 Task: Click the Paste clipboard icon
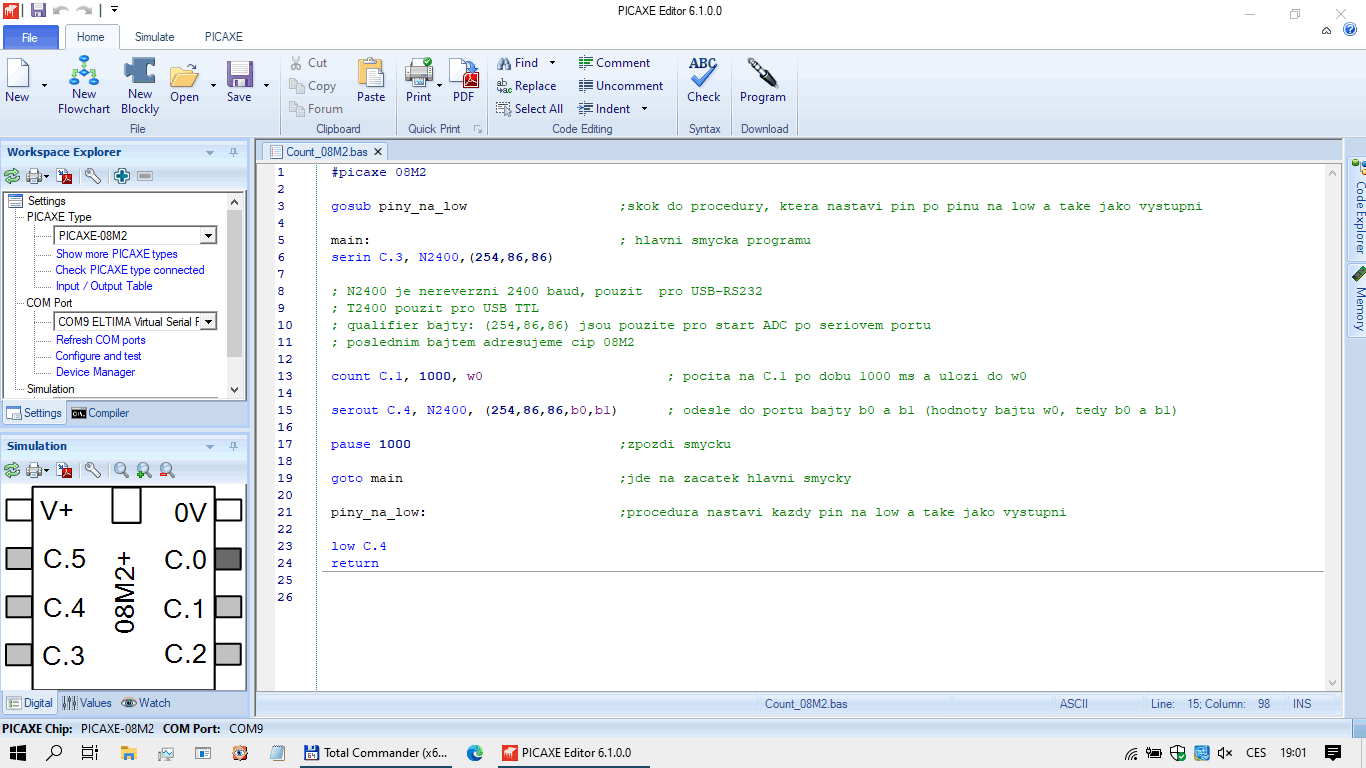click(x=371, y=81)
